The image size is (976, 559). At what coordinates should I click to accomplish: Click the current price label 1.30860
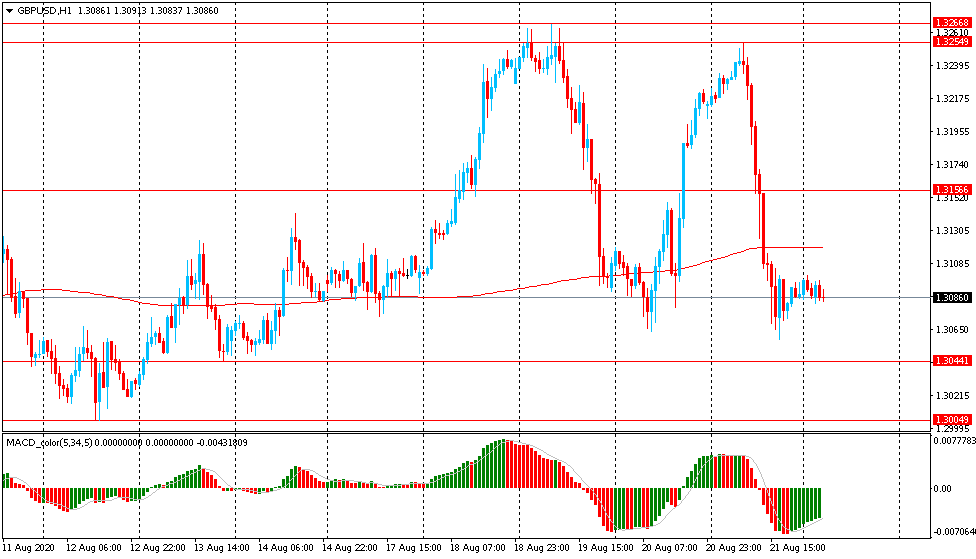(952, 298)
